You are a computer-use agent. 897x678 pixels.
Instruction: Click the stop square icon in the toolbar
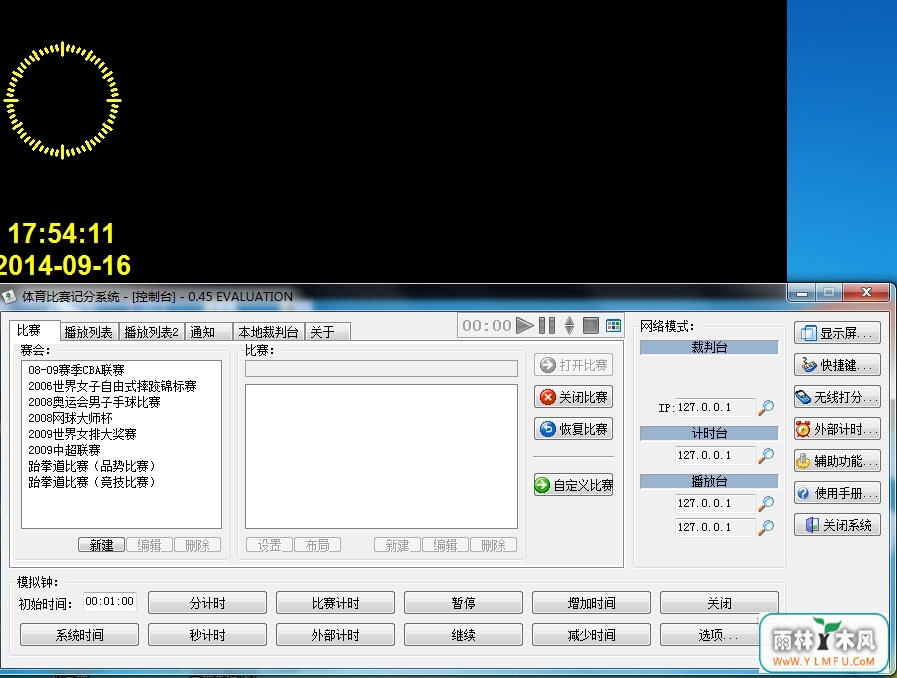pos(591,326)
